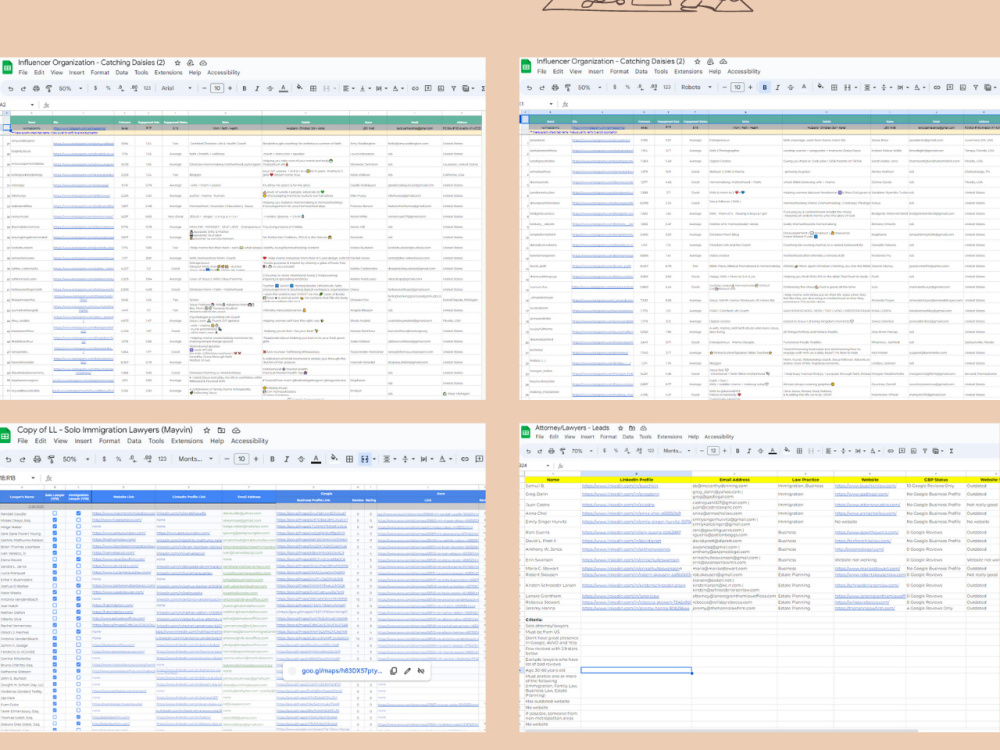Viewport: 1000px width, 750px height.
Task: Open Extensions menu in Solo Immigration Lawyers sheet
Action: 187,441
